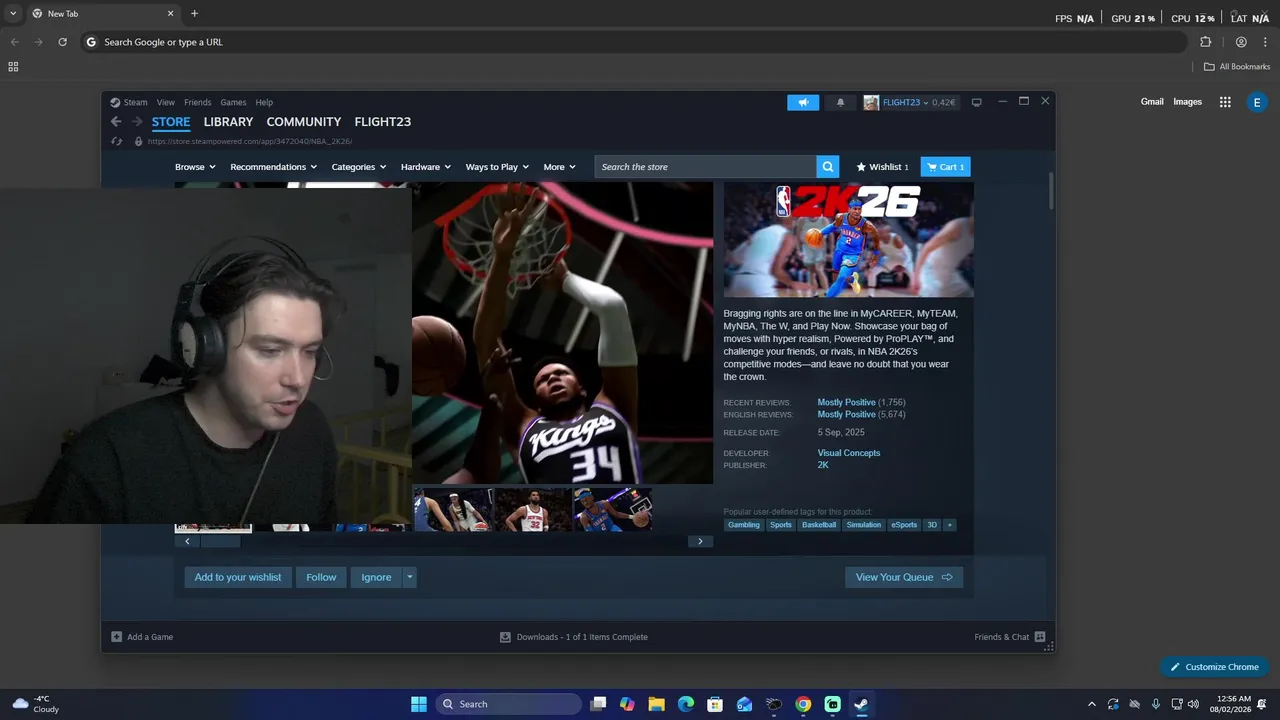Click Chrome address bar
Viewport: 1280px width, 720px height.
pyautogui.click(x=634, y=42)
